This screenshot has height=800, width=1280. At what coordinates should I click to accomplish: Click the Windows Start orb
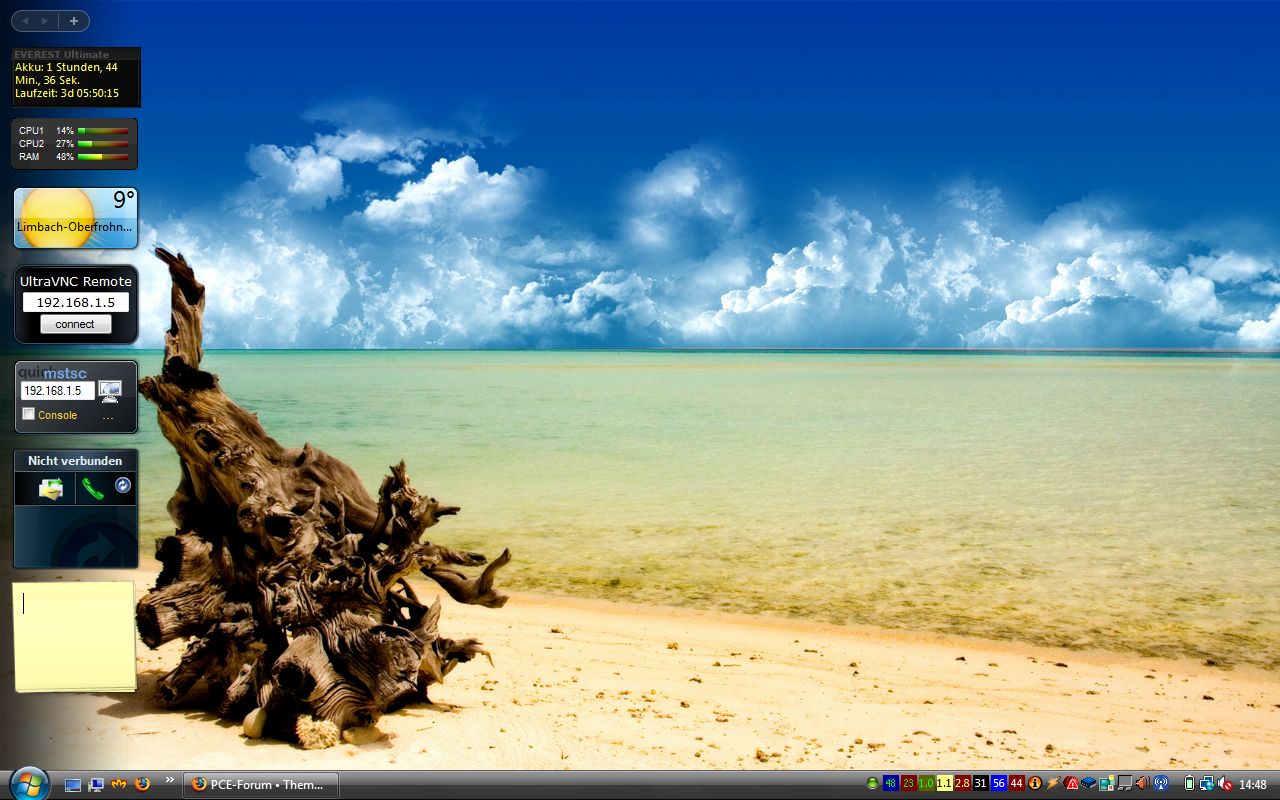tap(28, 783)
